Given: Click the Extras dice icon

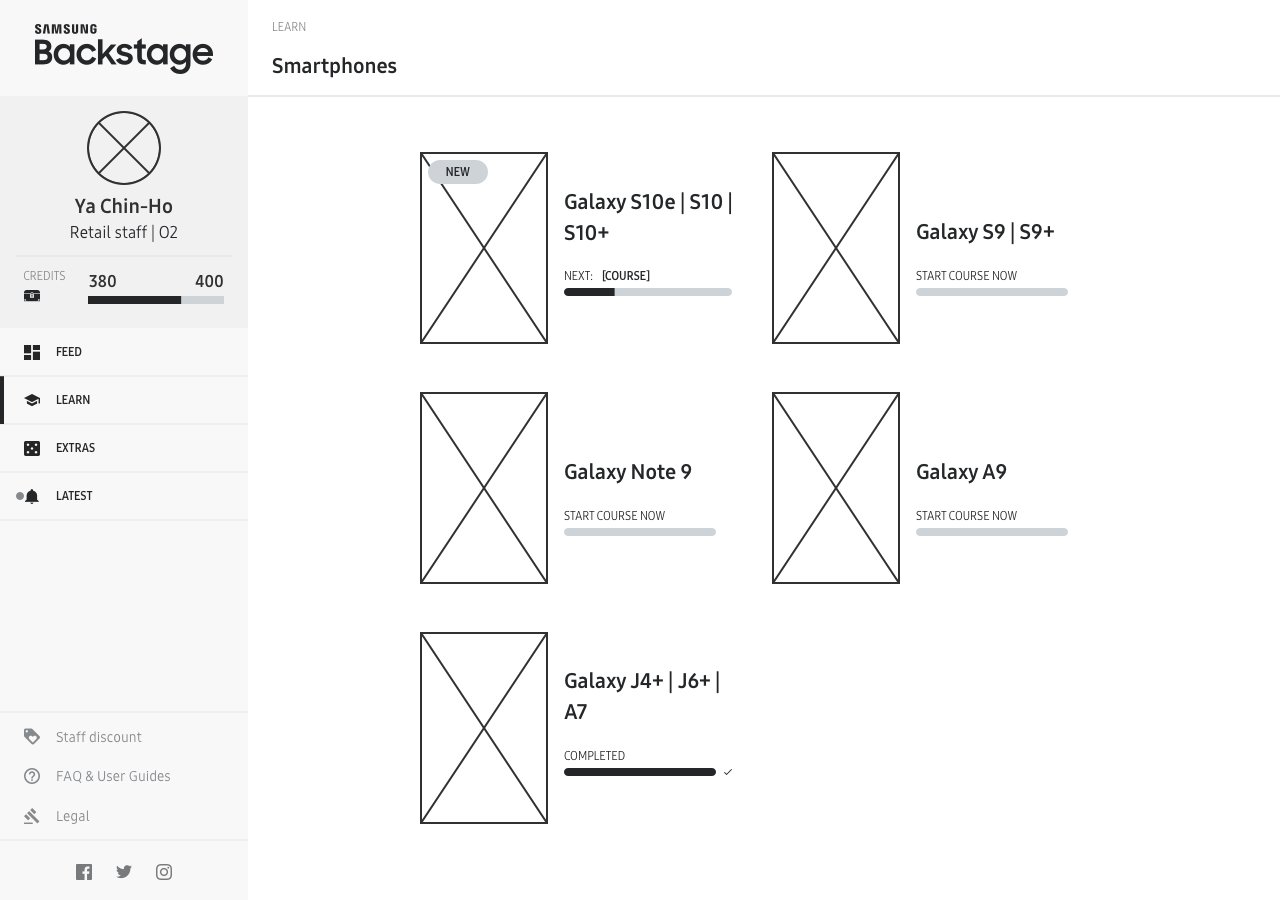Looking at the screenshot, I should click(x=32, y=448).
